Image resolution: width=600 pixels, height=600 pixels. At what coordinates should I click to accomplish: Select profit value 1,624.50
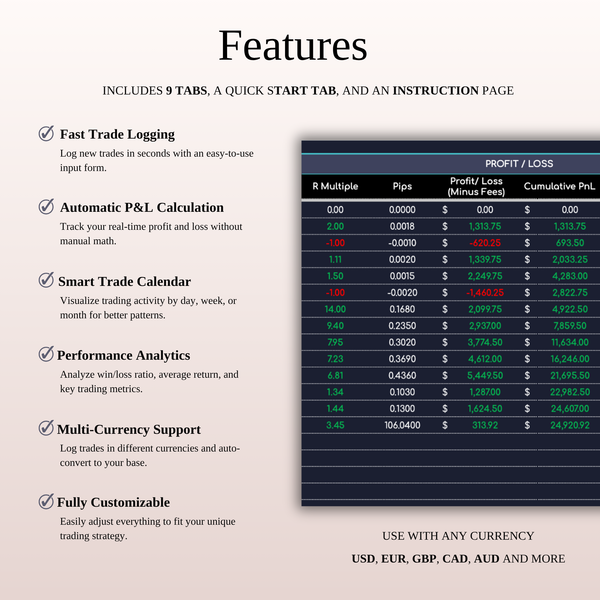click(x=485, y=409)
